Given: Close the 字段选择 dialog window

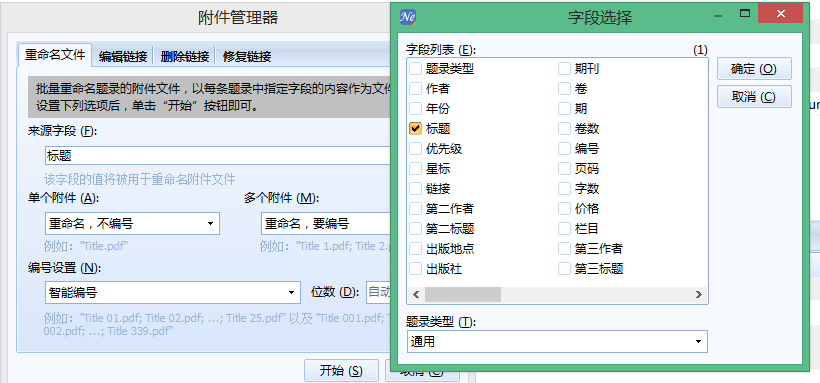Looking at the screenshot, I should [x=780, y=14].
